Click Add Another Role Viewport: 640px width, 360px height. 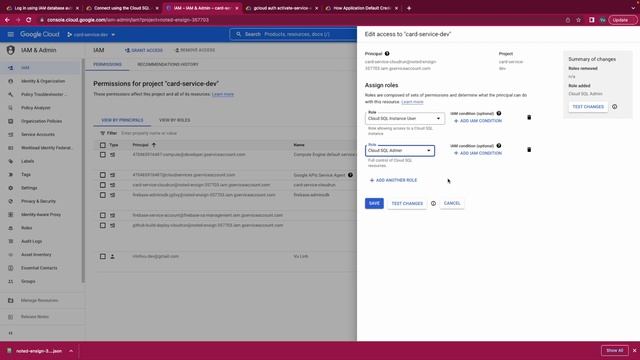tap(393, 180)
